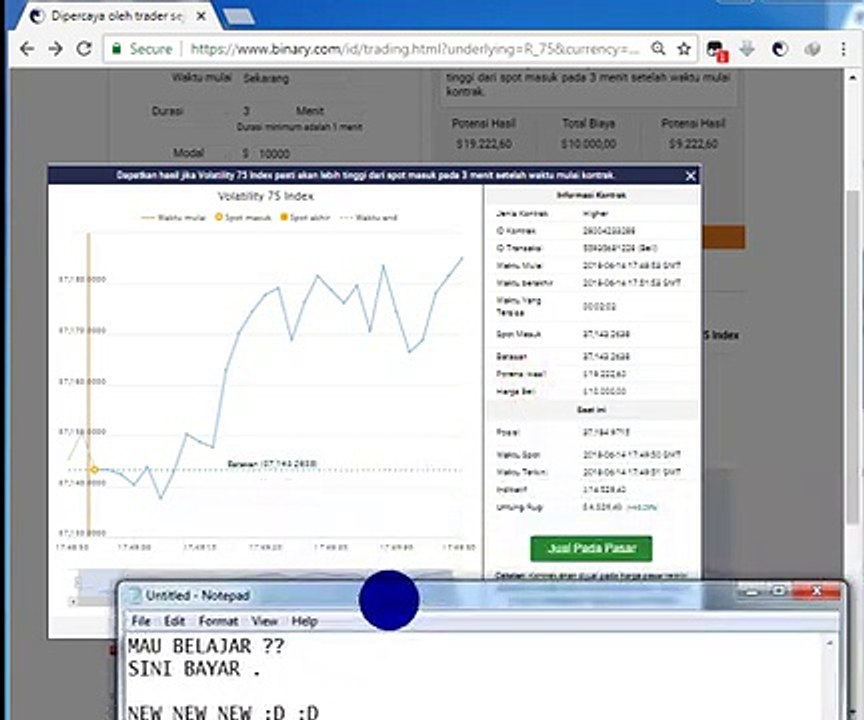Toggle the Spot akhir legend item
Viewport: 864px width, 720px height.
pyautogui.click(x=305, y=218)
